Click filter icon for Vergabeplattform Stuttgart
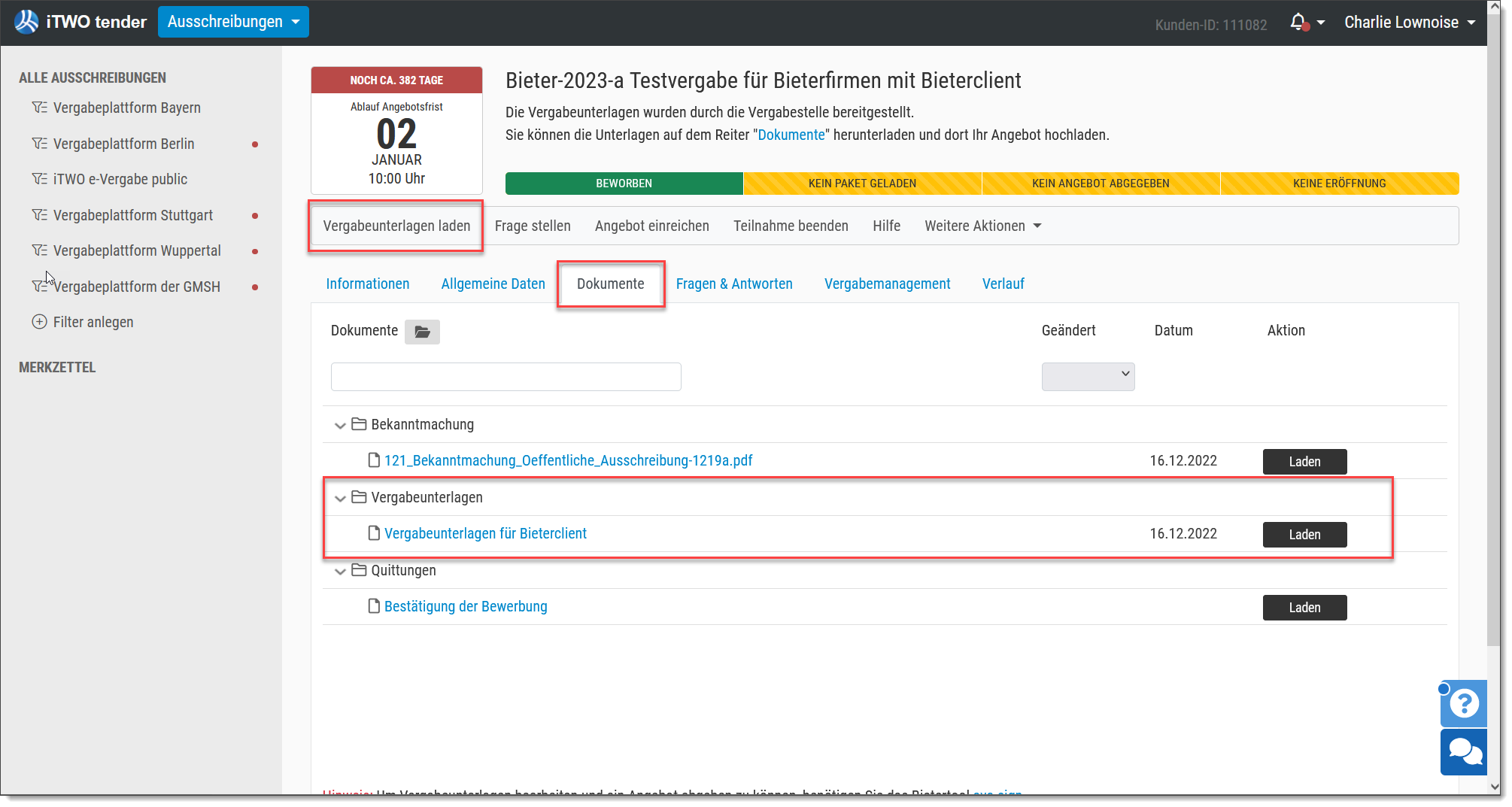1512x807 pixels. pos(40,215)
